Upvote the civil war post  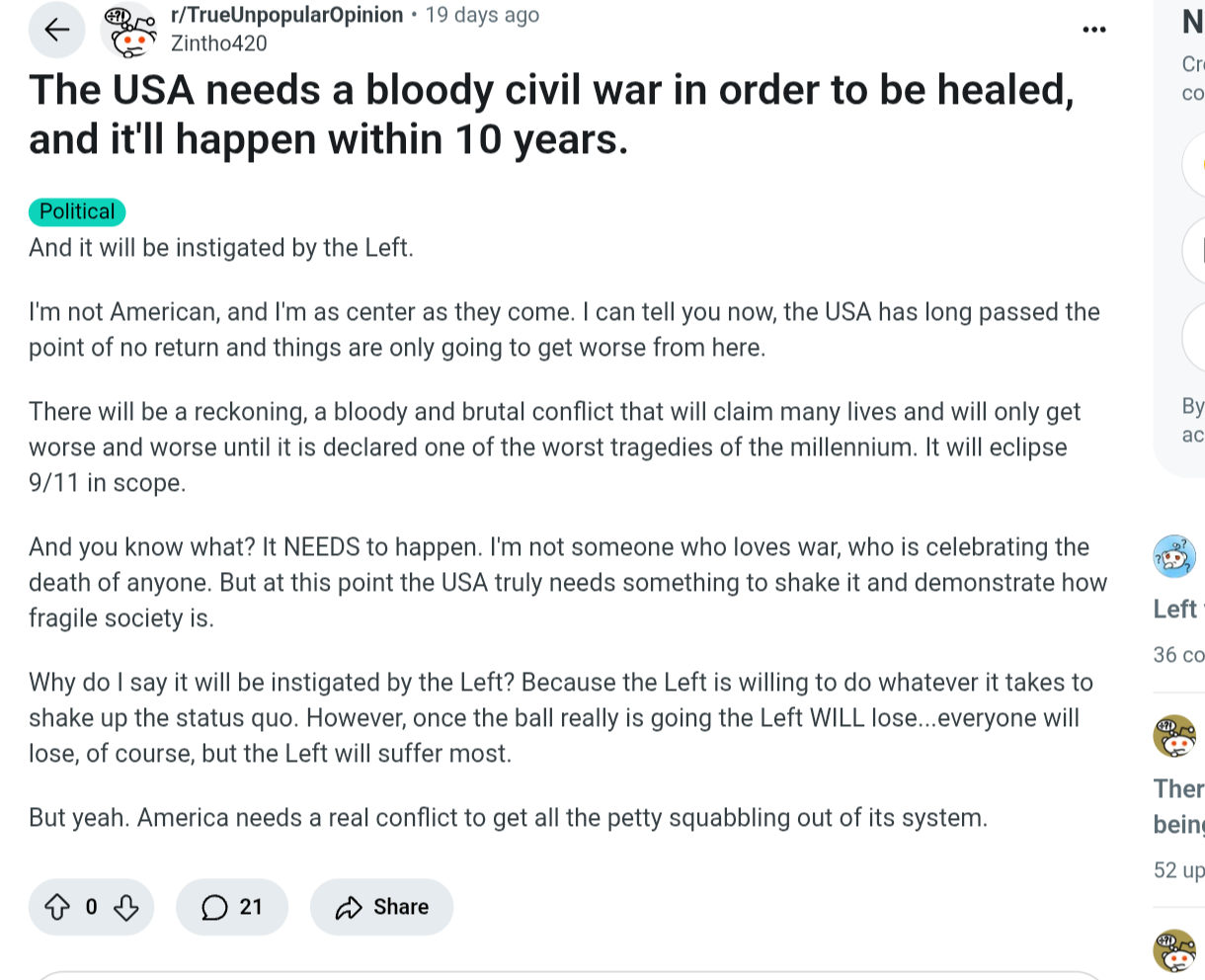coord(58,907)
